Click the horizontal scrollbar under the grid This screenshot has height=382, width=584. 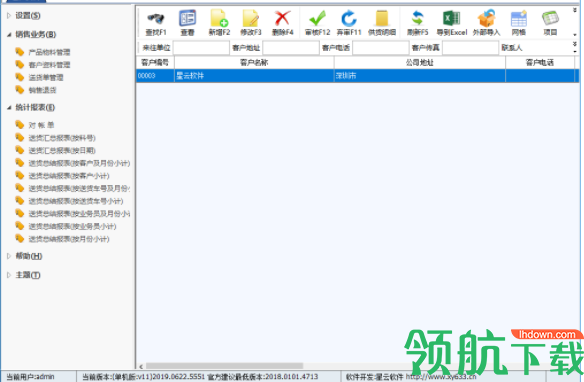[224, 366]
